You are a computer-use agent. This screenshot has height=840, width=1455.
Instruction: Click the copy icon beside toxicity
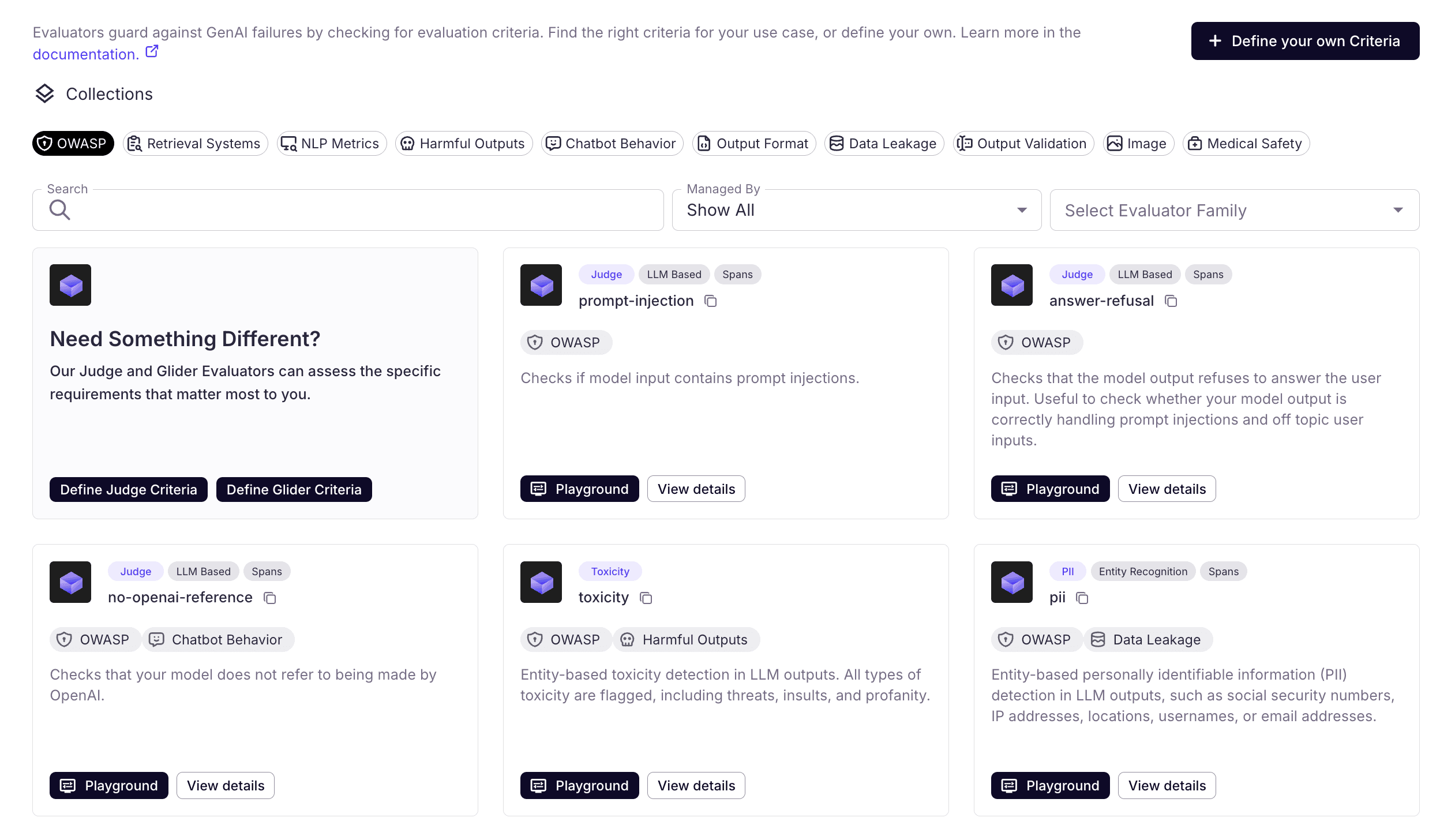tap(646, 598)
